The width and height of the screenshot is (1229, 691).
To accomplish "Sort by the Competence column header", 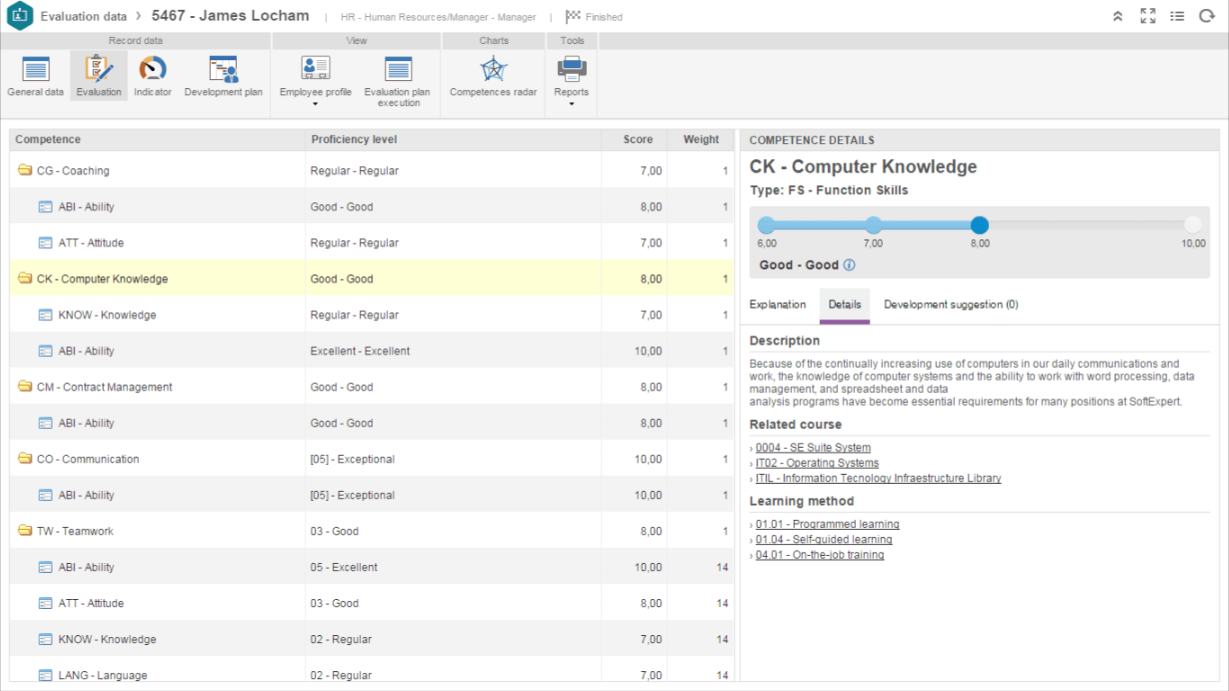I will coord(157,139).
